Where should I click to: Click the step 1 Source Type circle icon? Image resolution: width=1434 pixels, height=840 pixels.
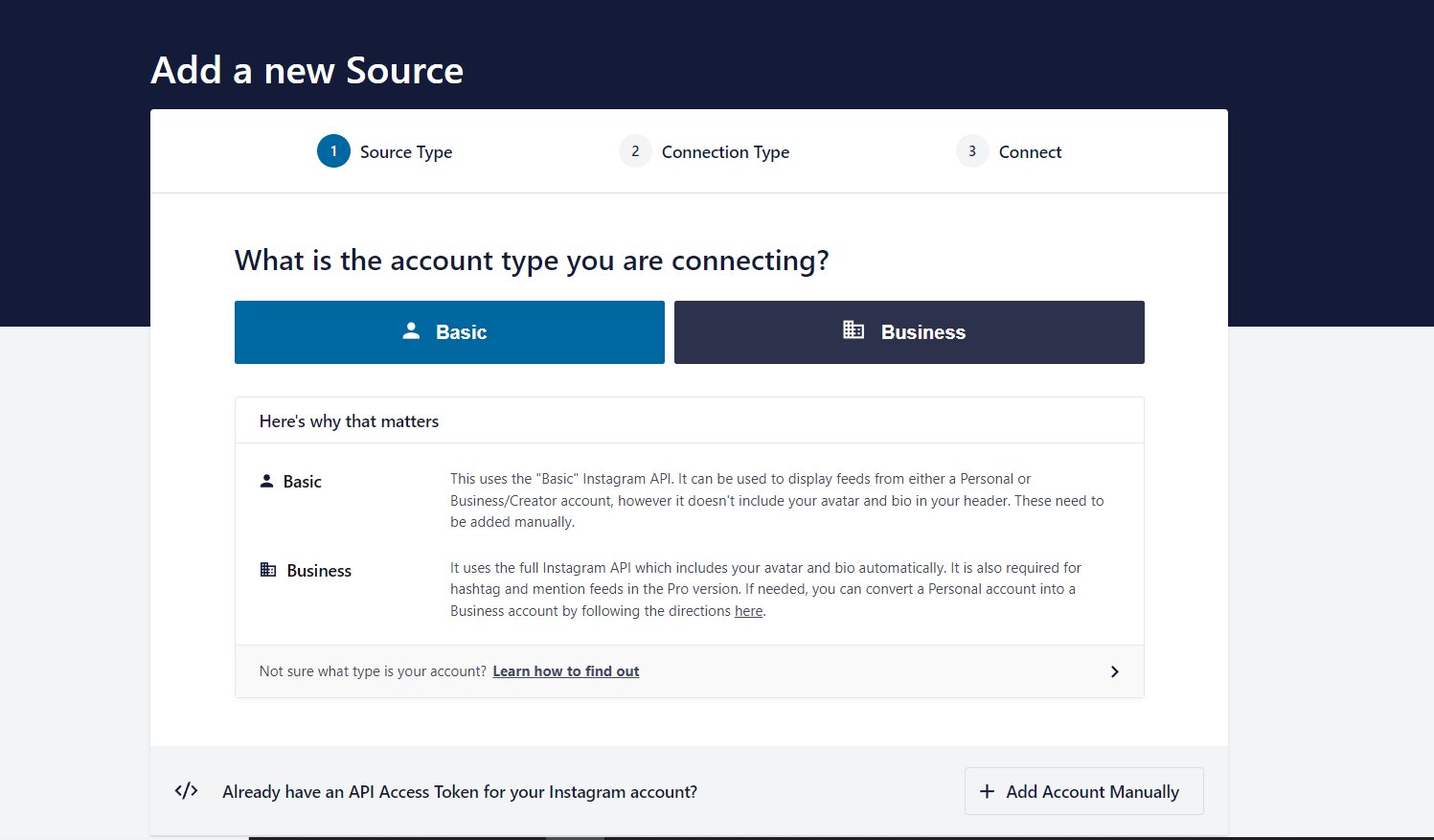coord(332,150)
